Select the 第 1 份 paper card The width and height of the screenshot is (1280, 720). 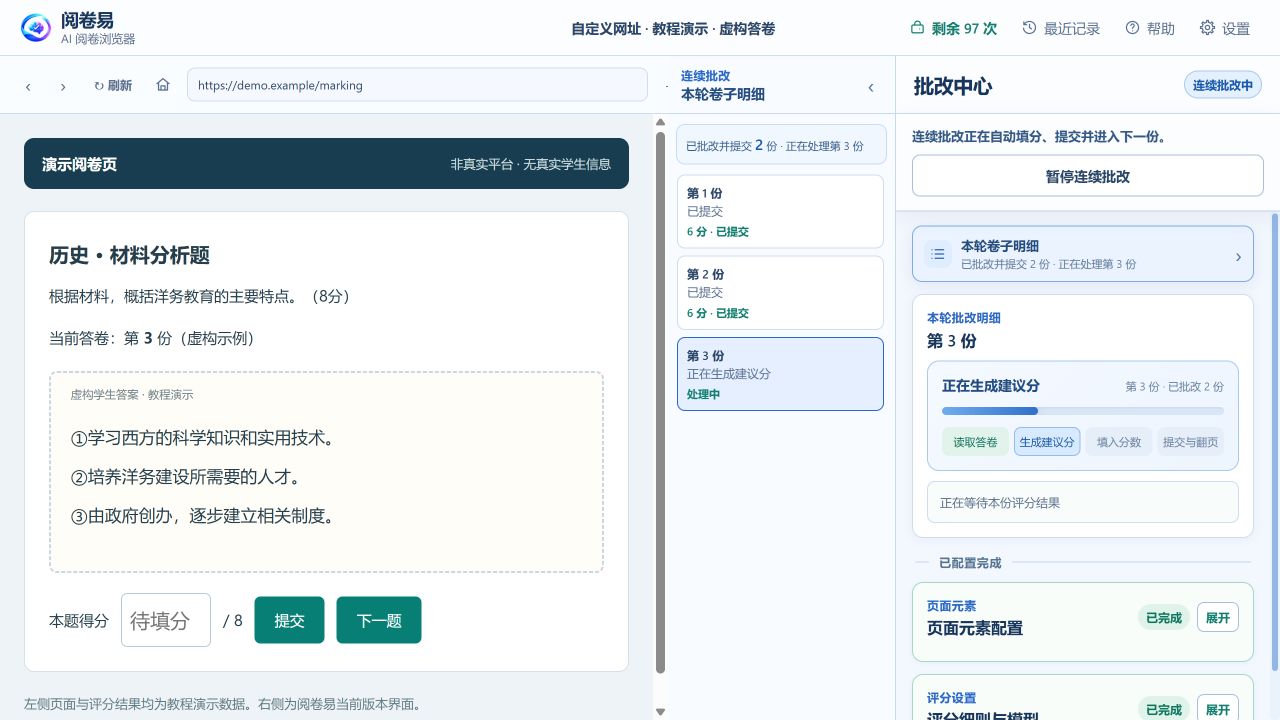(780, 212)
